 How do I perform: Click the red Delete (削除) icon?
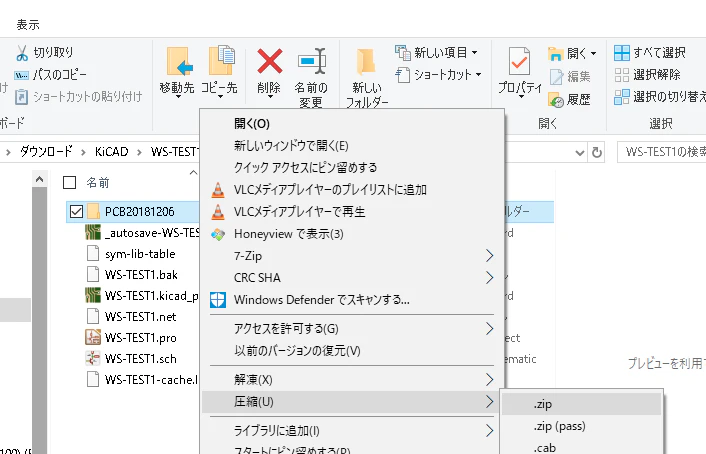[269, 61]
